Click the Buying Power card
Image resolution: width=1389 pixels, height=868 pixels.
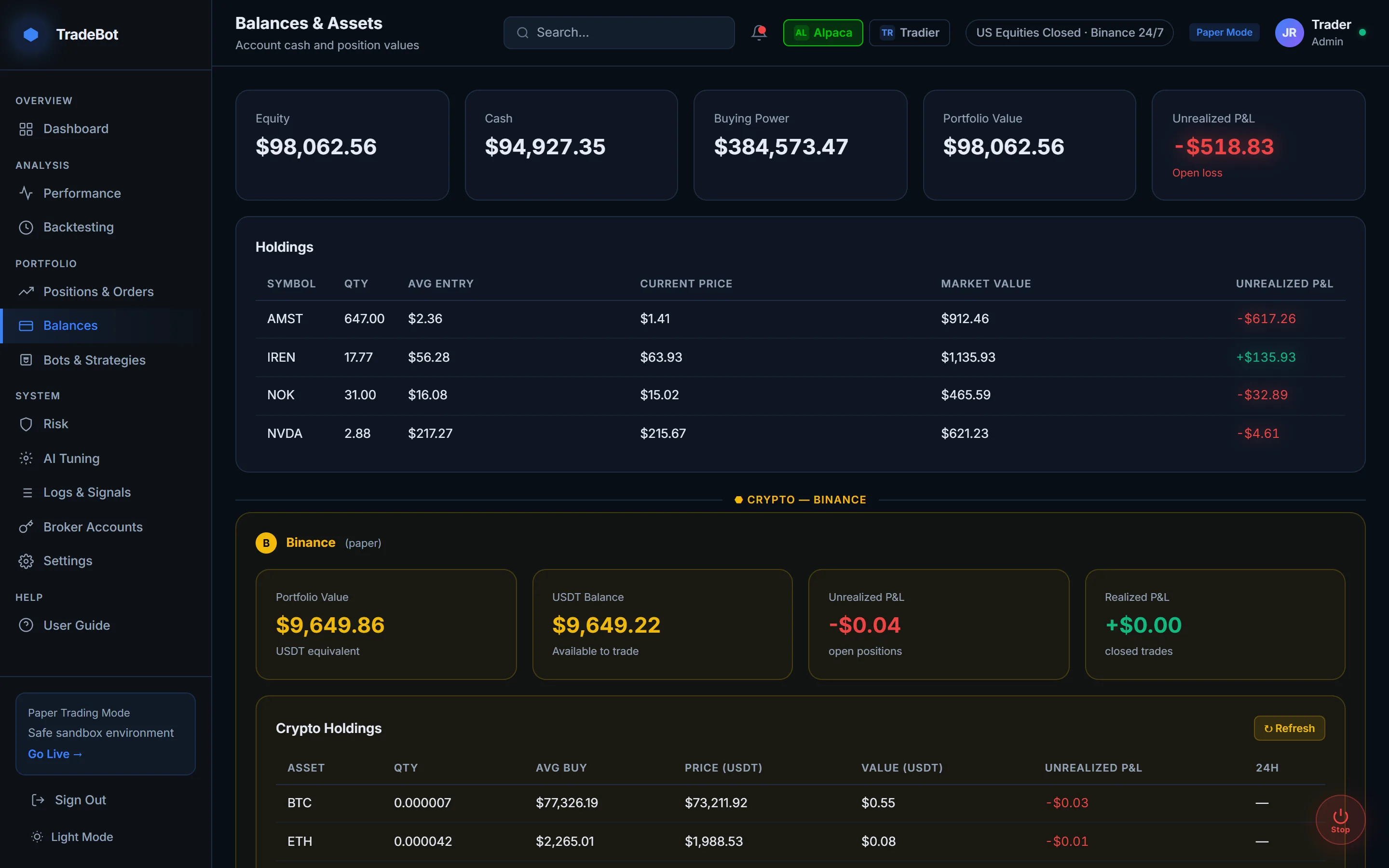coord(800,145)
